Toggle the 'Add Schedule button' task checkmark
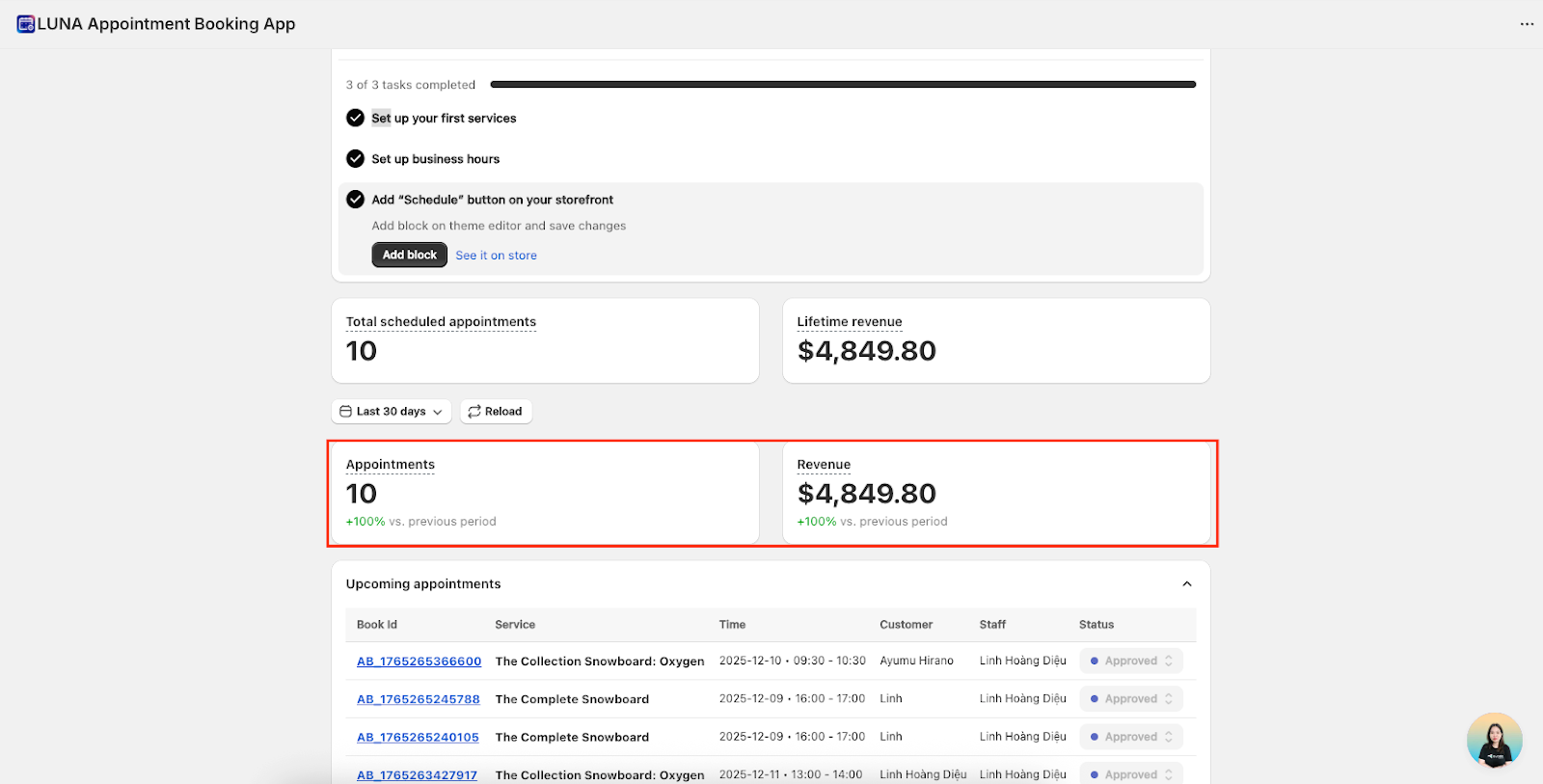1543x784 pixels. (355, 200)
